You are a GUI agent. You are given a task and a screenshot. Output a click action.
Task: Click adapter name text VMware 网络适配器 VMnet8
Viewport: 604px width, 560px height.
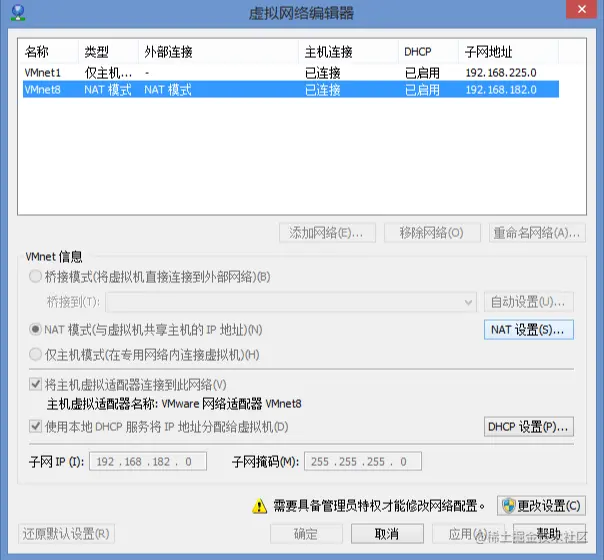coord(231,404)
